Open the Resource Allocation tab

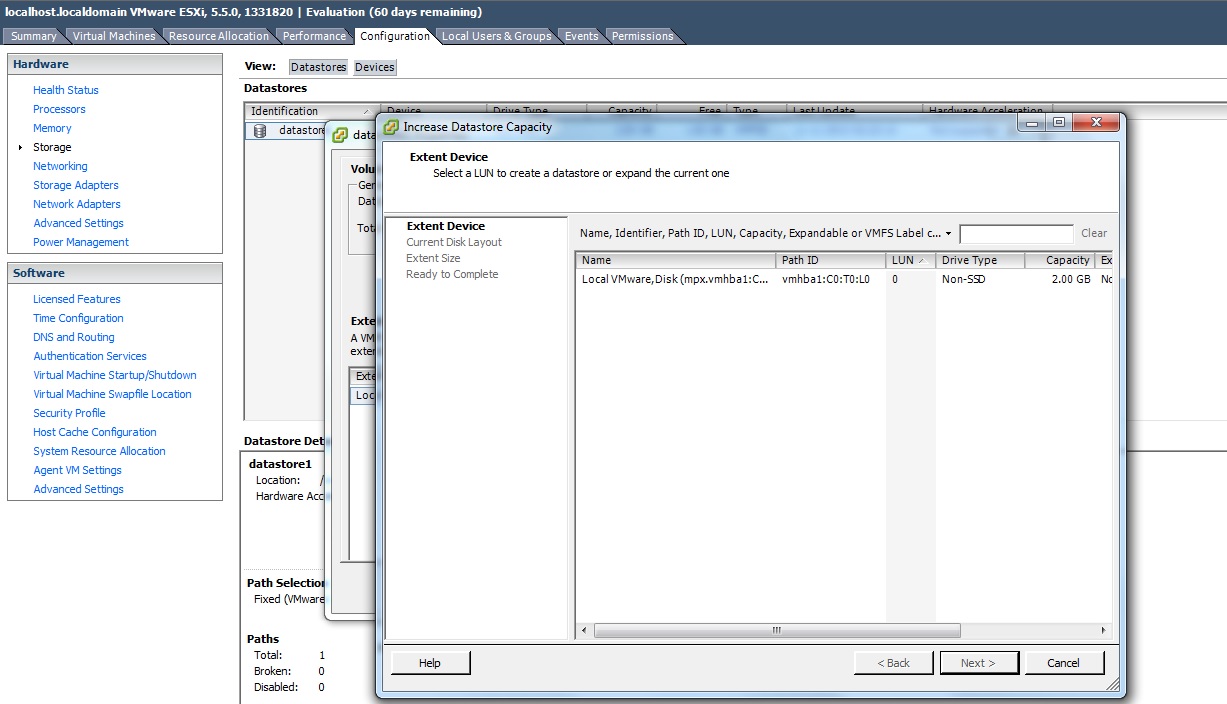point(219,36)
